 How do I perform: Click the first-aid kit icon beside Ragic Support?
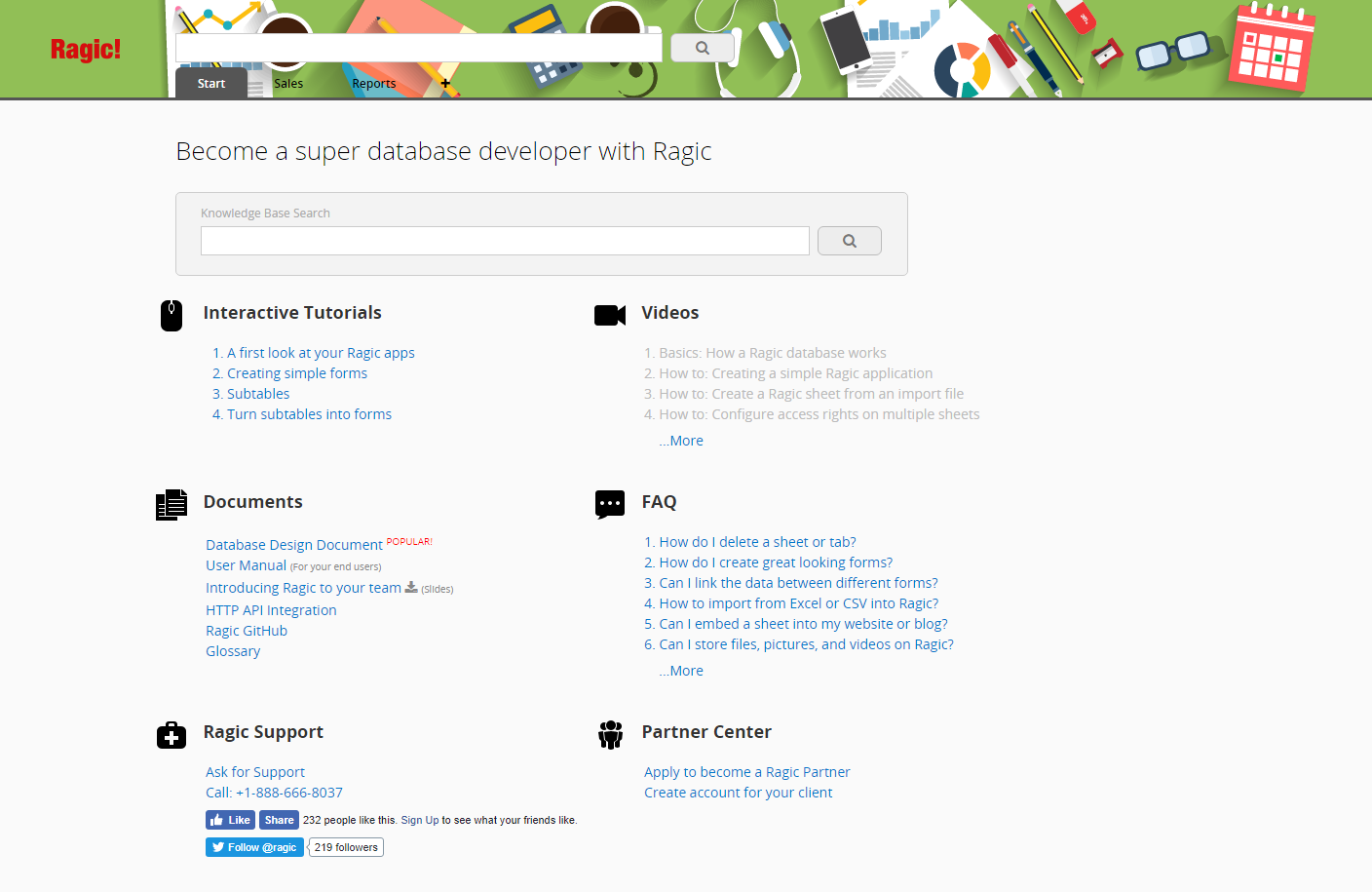[171, 735]
